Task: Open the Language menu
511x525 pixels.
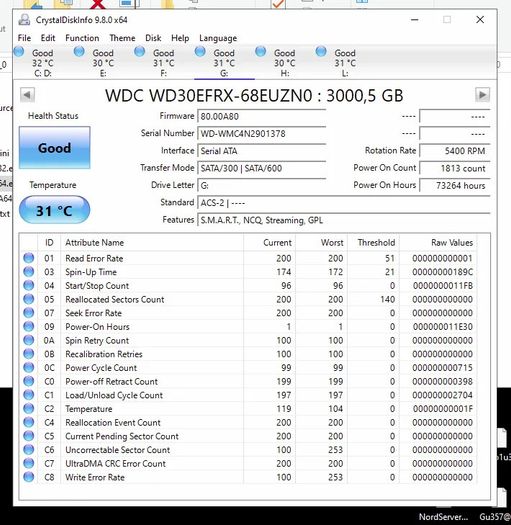Action: click(x=218, y=38)
